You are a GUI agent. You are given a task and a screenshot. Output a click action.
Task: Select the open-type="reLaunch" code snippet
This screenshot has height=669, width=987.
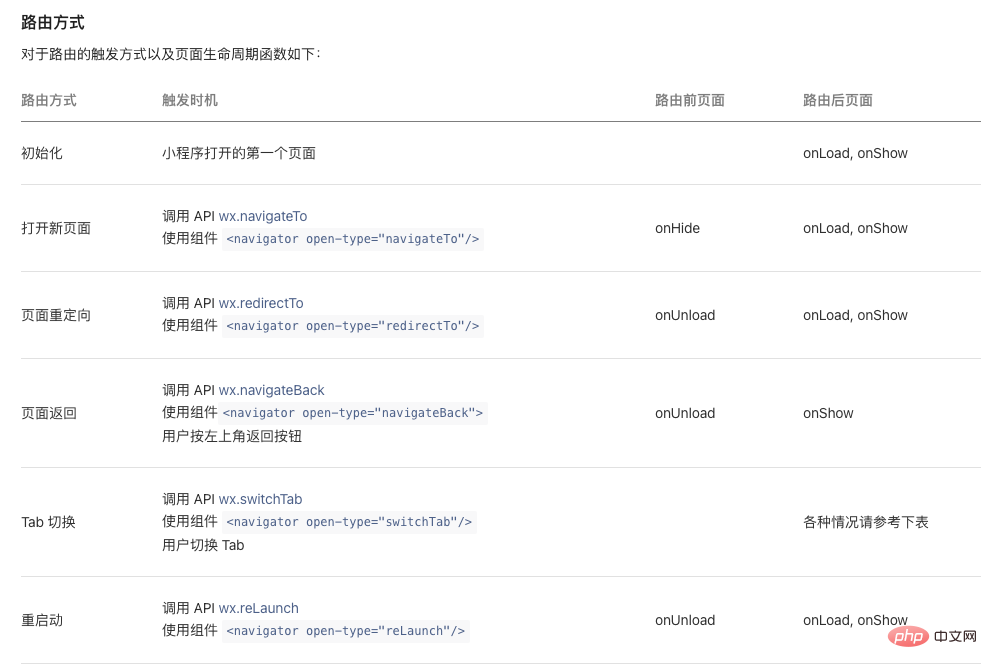coord(345,631)
